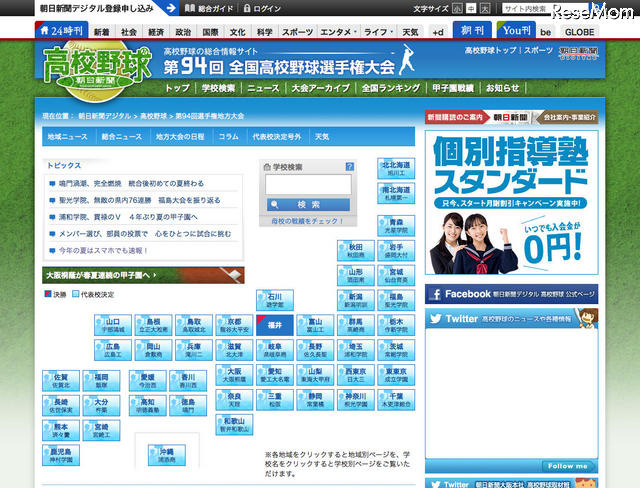Focus the 学校検索 text input

point(308,185)
